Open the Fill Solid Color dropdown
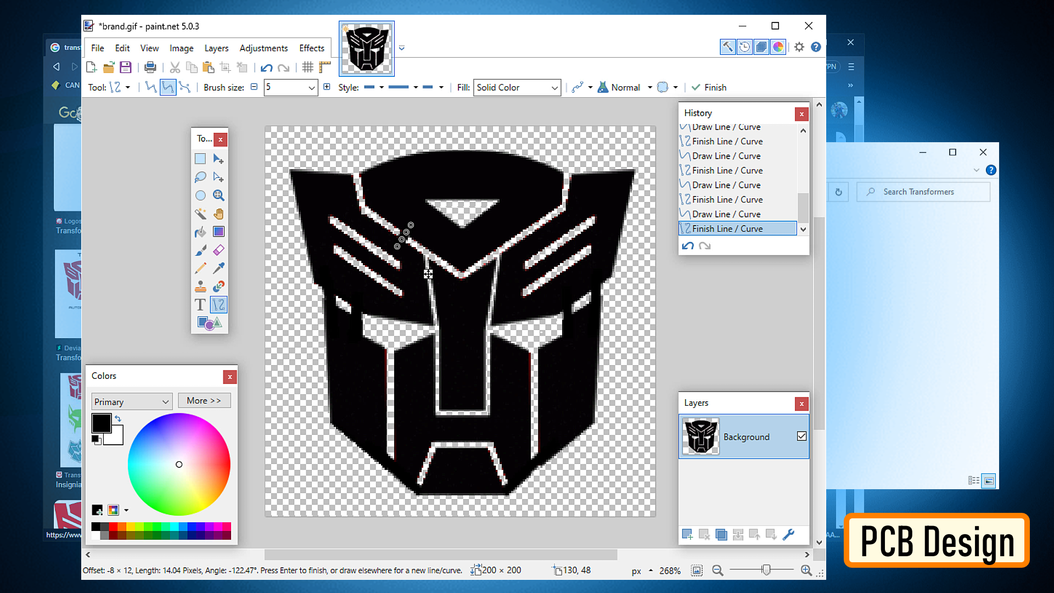The height and width of the screenshot is (593, 1054). pos(517,88)
